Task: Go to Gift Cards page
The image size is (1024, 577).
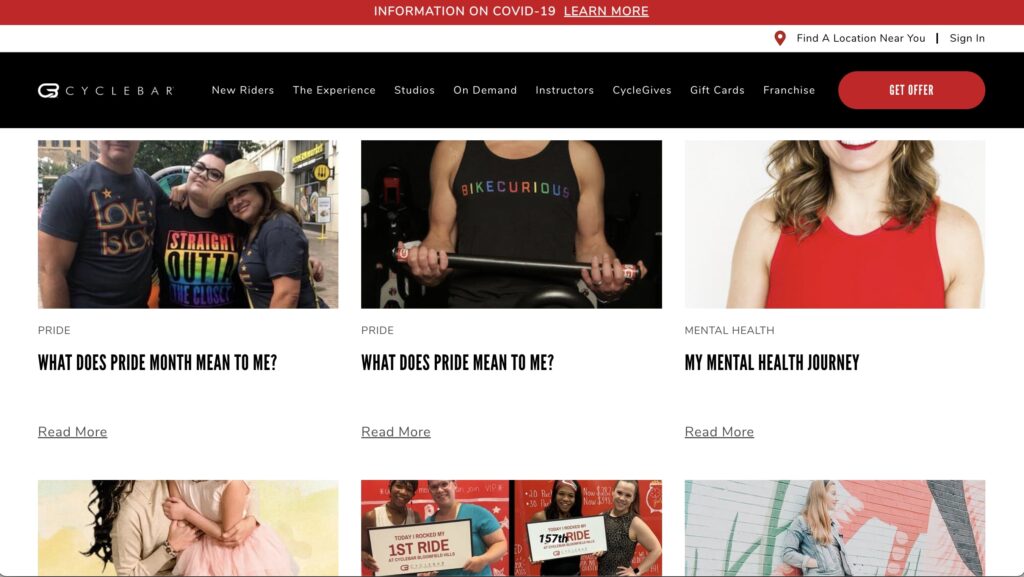Action: pyautogui.click(x=717, y=90)
